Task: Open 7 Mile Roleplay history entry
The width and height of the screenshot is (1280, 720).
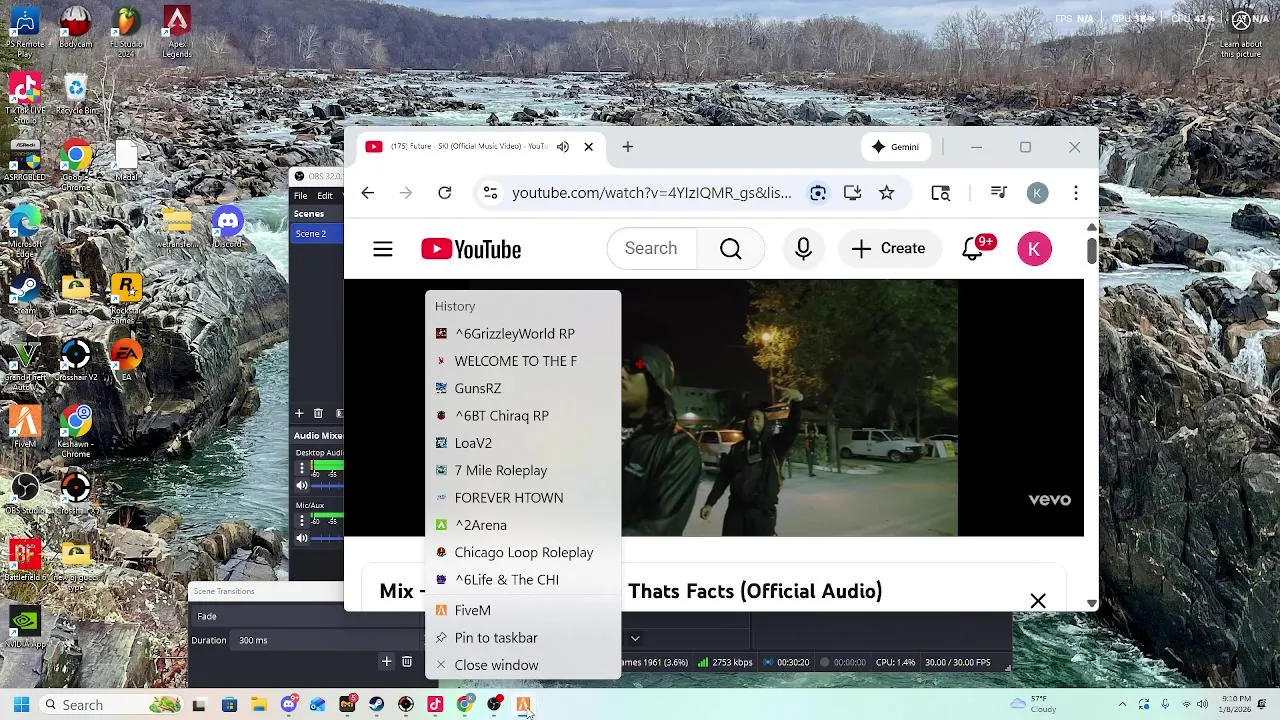Action: pyautogui.click(x=522, y=470)
